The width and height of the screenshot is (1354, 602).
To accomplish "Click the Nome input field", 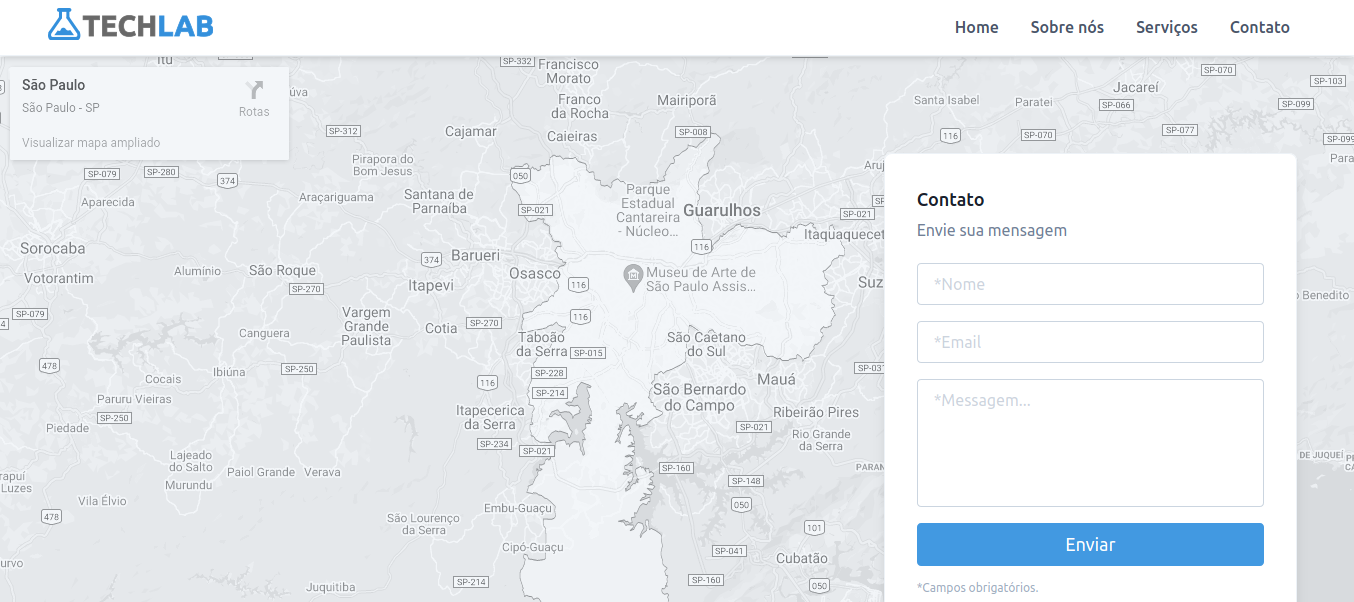I will click(1090, 283).
